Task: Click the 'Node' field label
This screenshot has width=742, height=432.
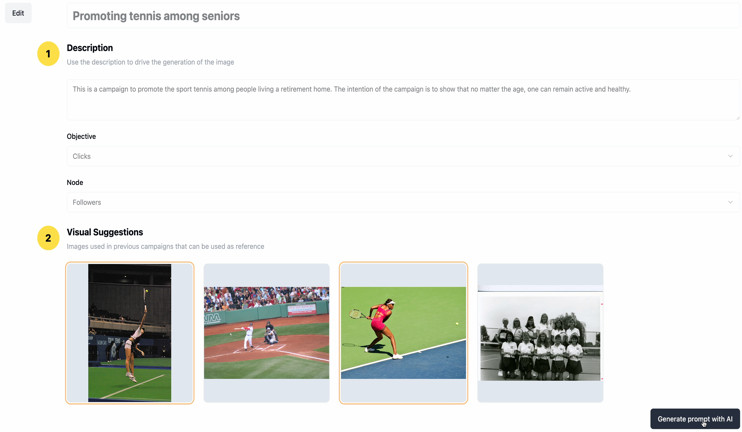Action: (x=75, y=183)
